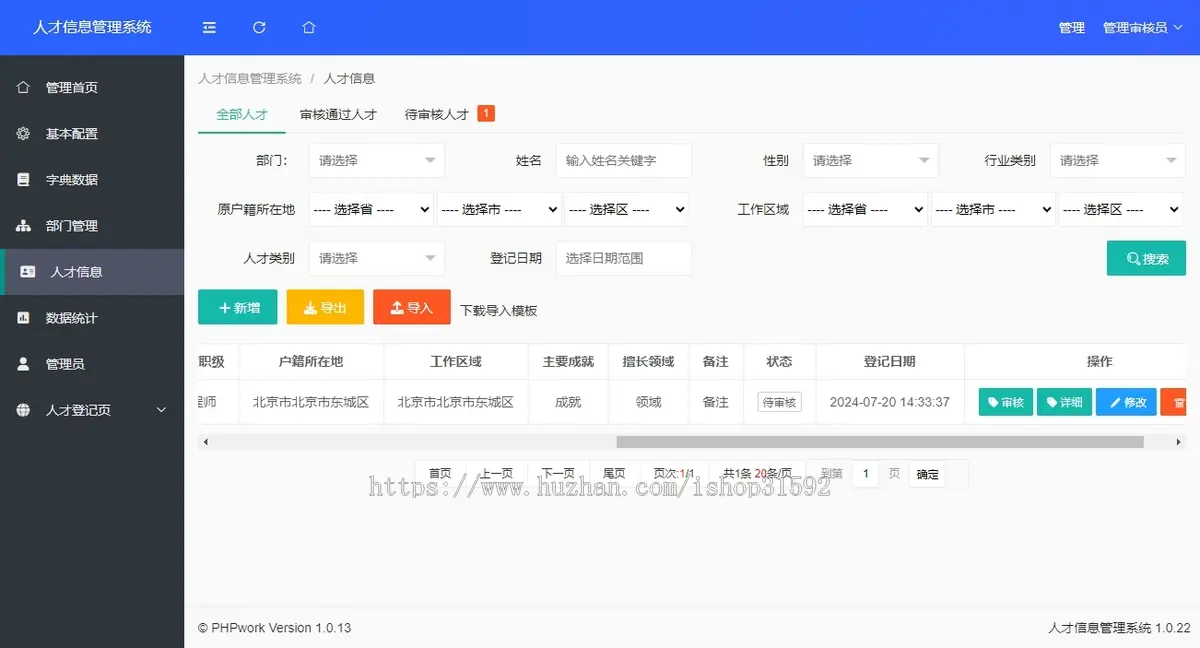The width and height of the screenshot is (1200, 648).
Task: Open 管理首页 house icon in sidebar
Action: (x=23, y=87)
